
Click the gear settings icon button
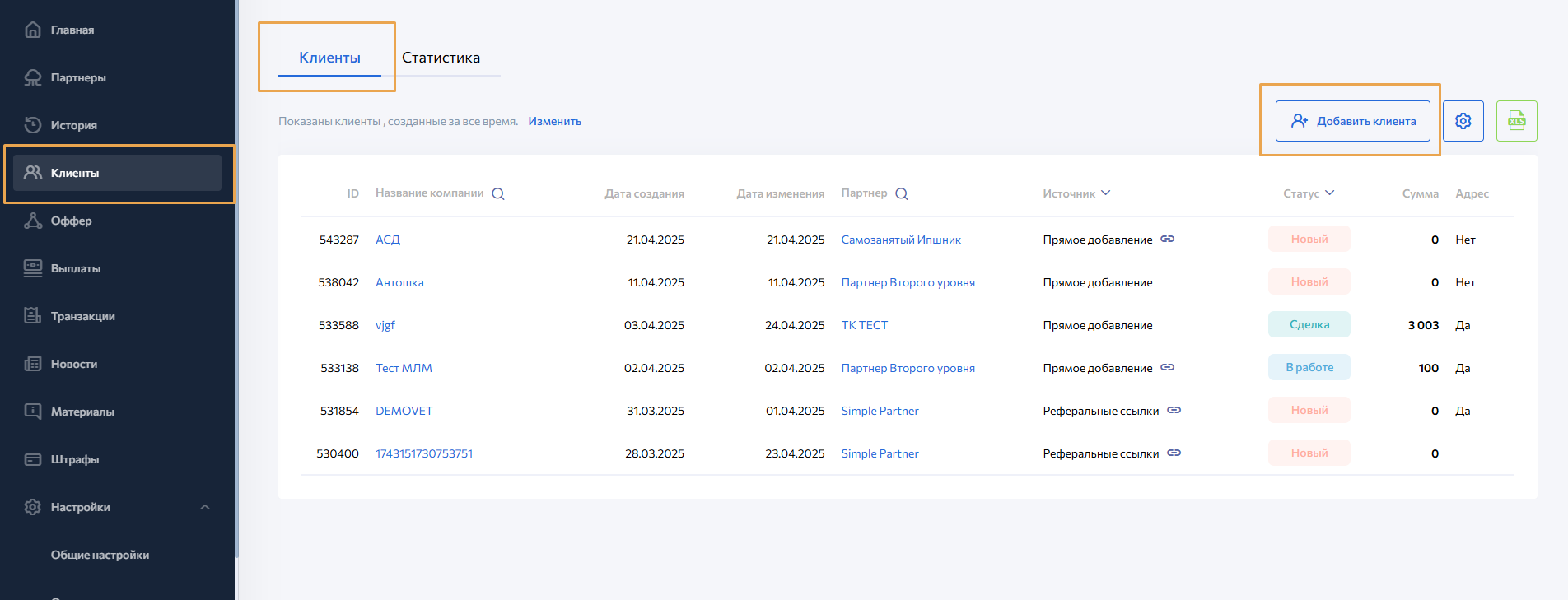click(x=1463, y=121)
